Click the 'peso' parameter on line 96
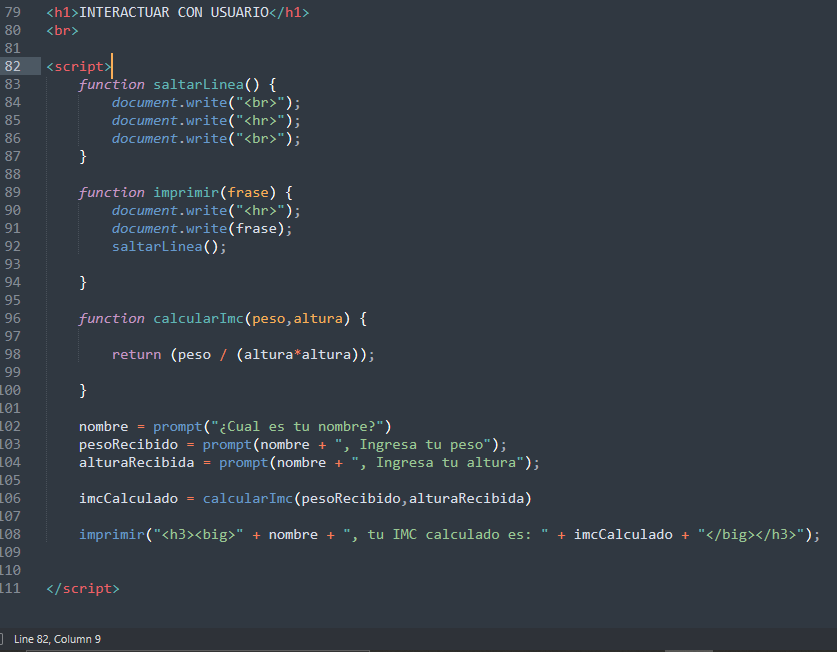This screenshot has width=837, height=652. (x=269, y=319)
